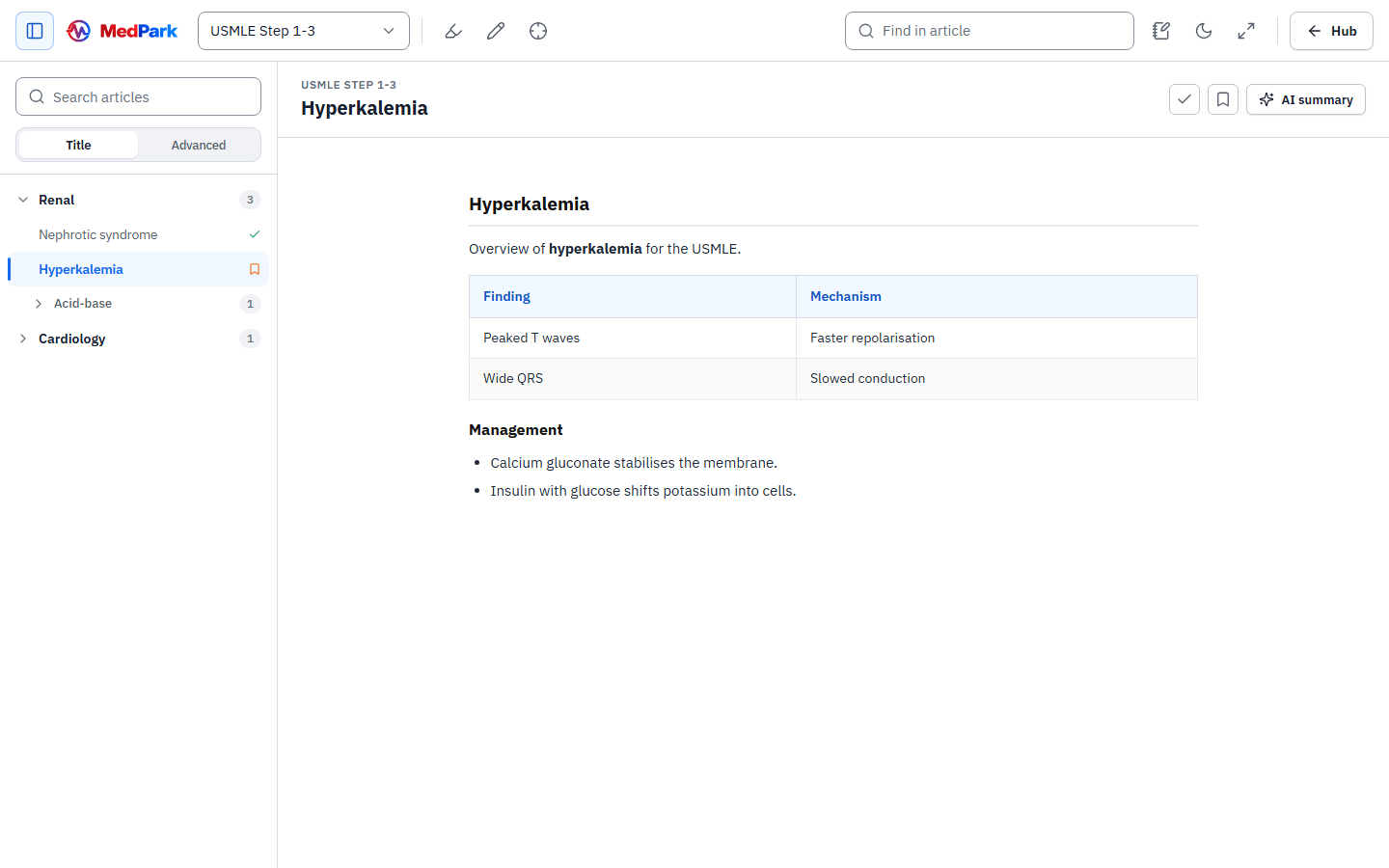This screenshot has height=868, width=1389.
Task: Click the Hyperkalemia sidebar bookmark icon
Action: coord(255,269)
